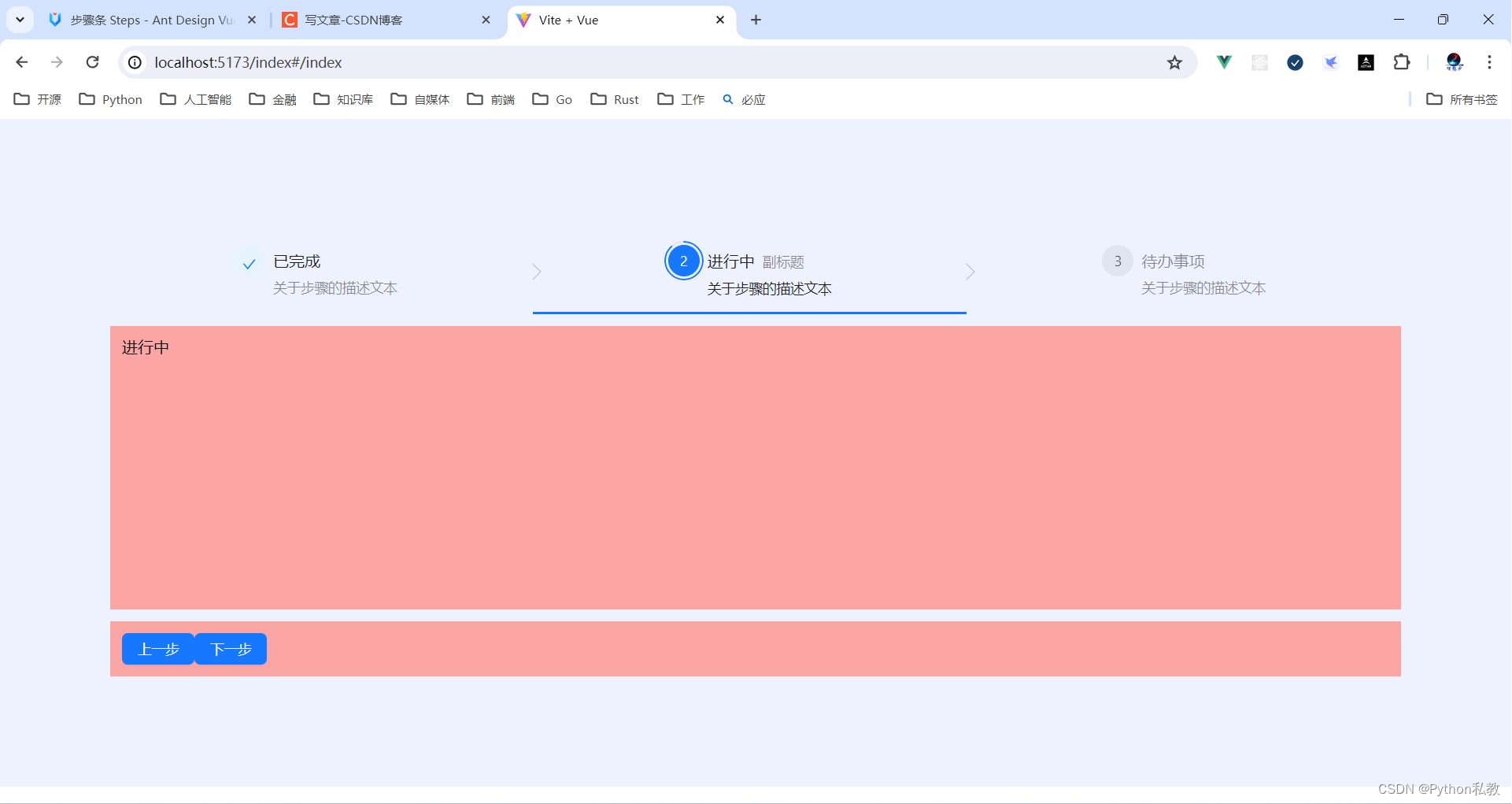The width and height of the screenshot is (1512, 804).
Task: Go back to the previous page
Action: tap(22, 62)
